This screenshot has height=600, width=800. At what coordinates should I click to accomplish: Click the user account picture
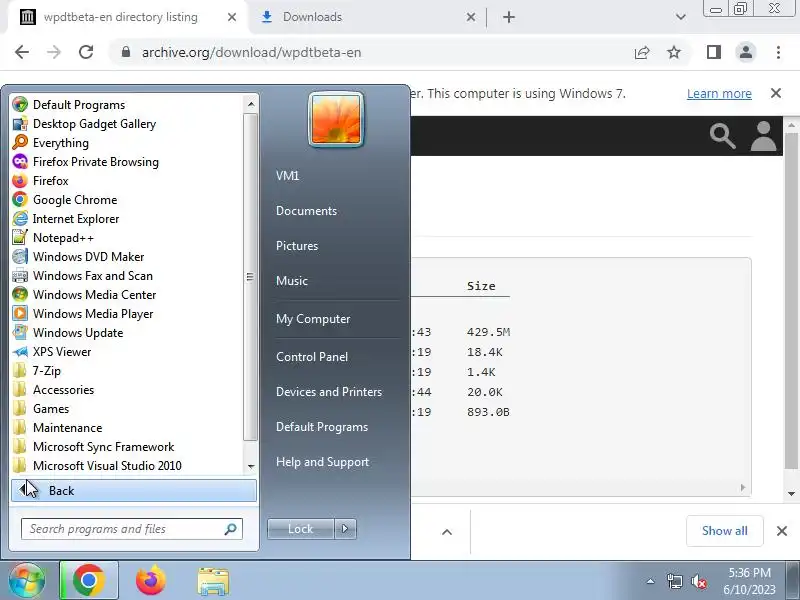[x=336, y=119]
